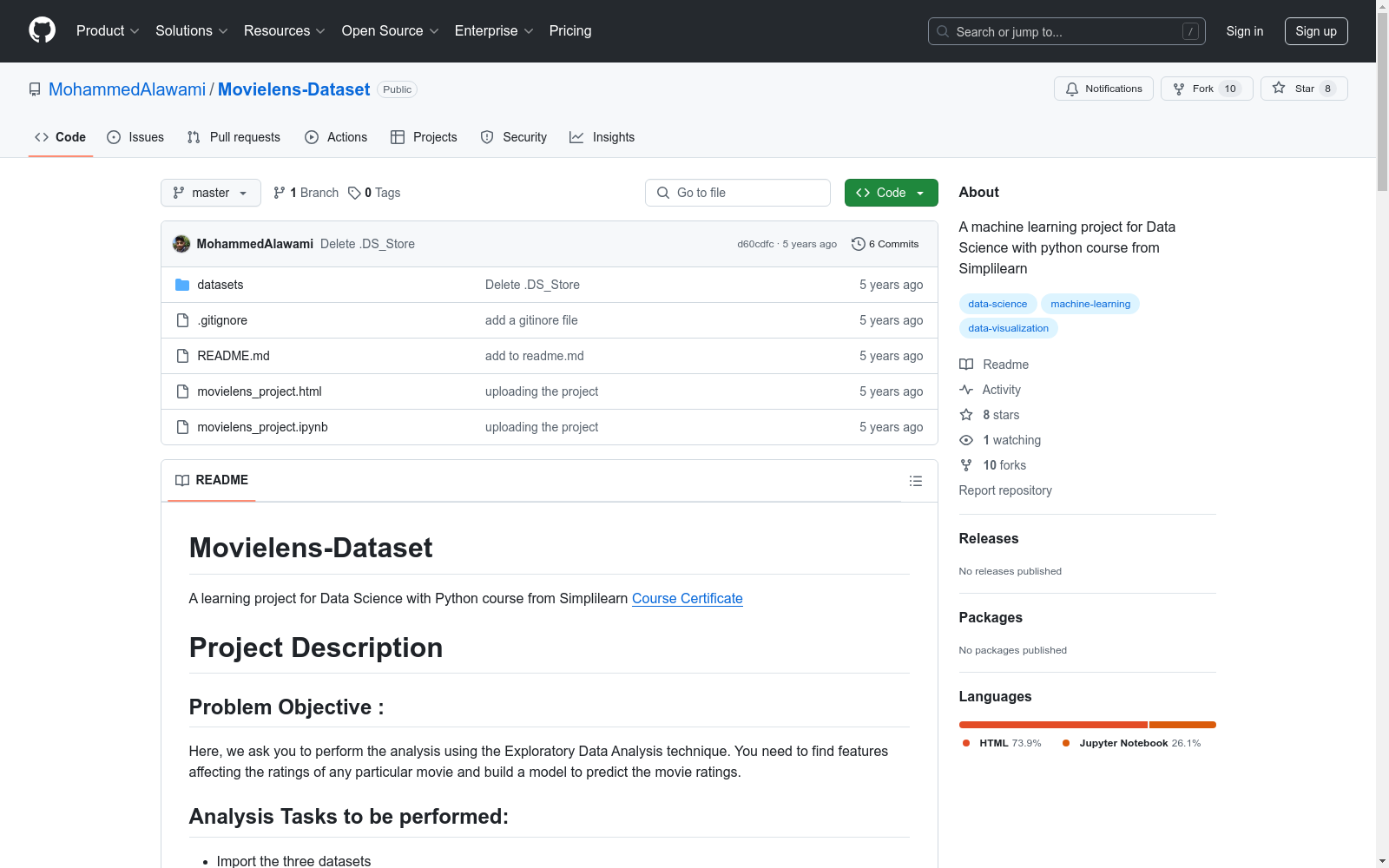
Task: Fork the repository with the Fork button
Action: click(1207, 89)
